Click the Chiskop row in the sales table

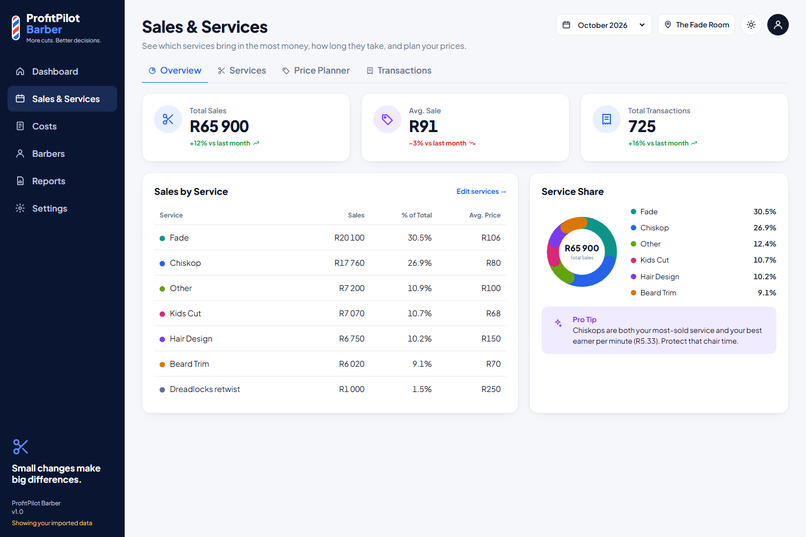coord(330,263)
